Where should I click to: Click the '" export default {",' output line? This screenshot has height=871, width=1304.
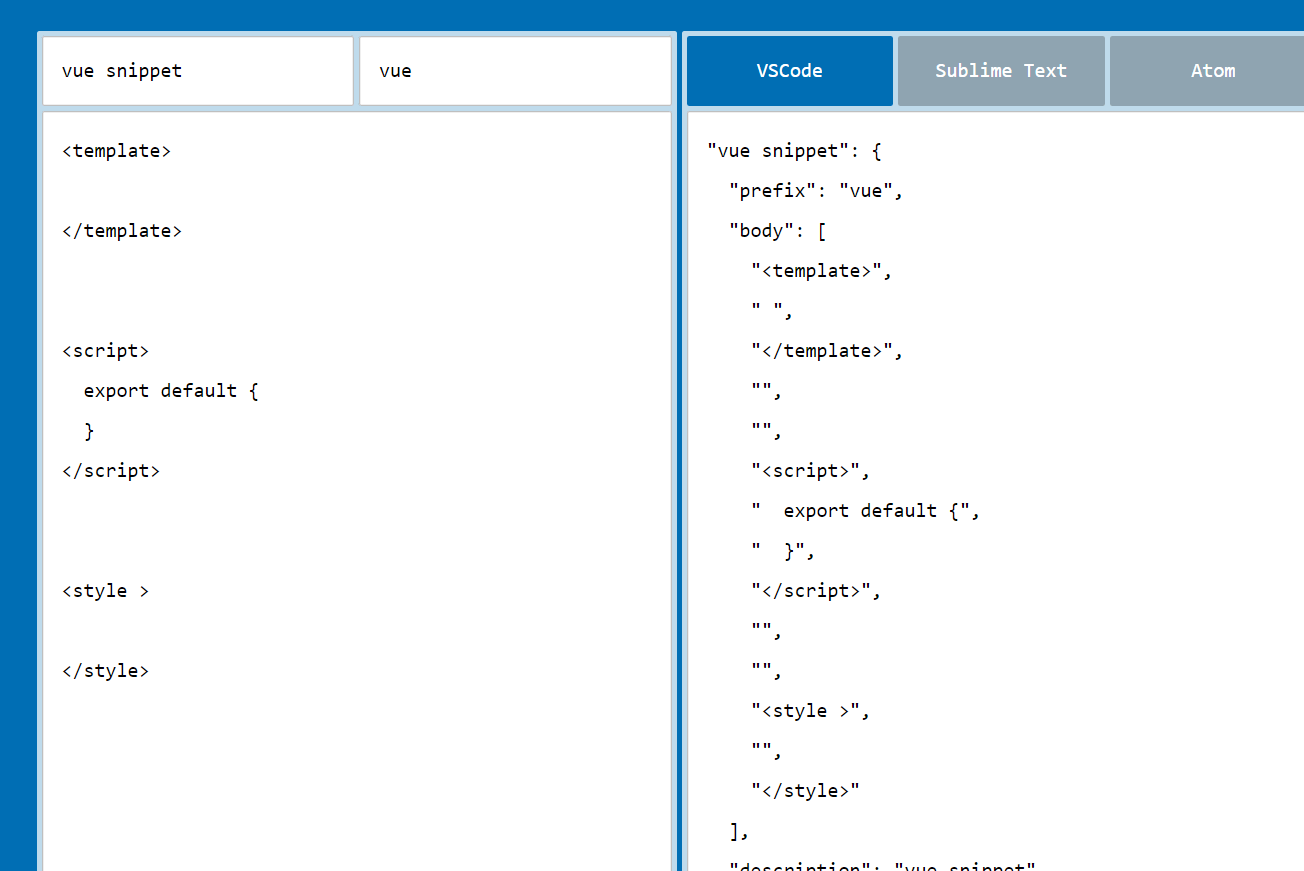866,511
